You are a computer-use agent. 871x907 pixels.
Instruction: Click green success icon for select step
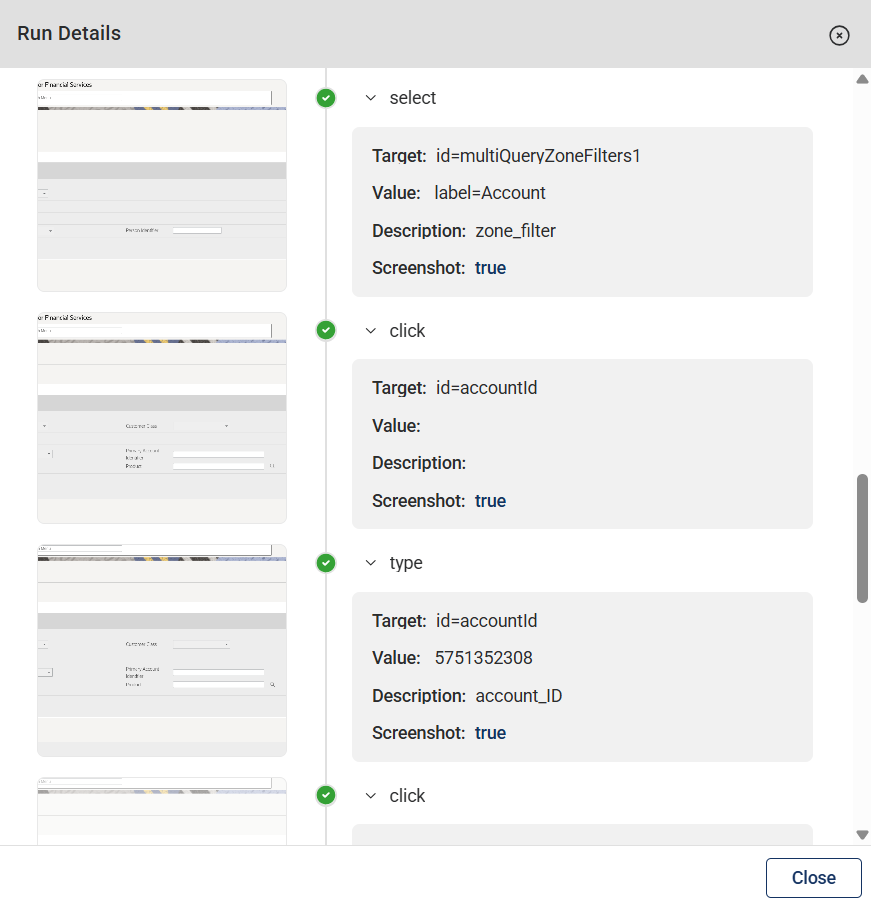click(x=326, y=98)
